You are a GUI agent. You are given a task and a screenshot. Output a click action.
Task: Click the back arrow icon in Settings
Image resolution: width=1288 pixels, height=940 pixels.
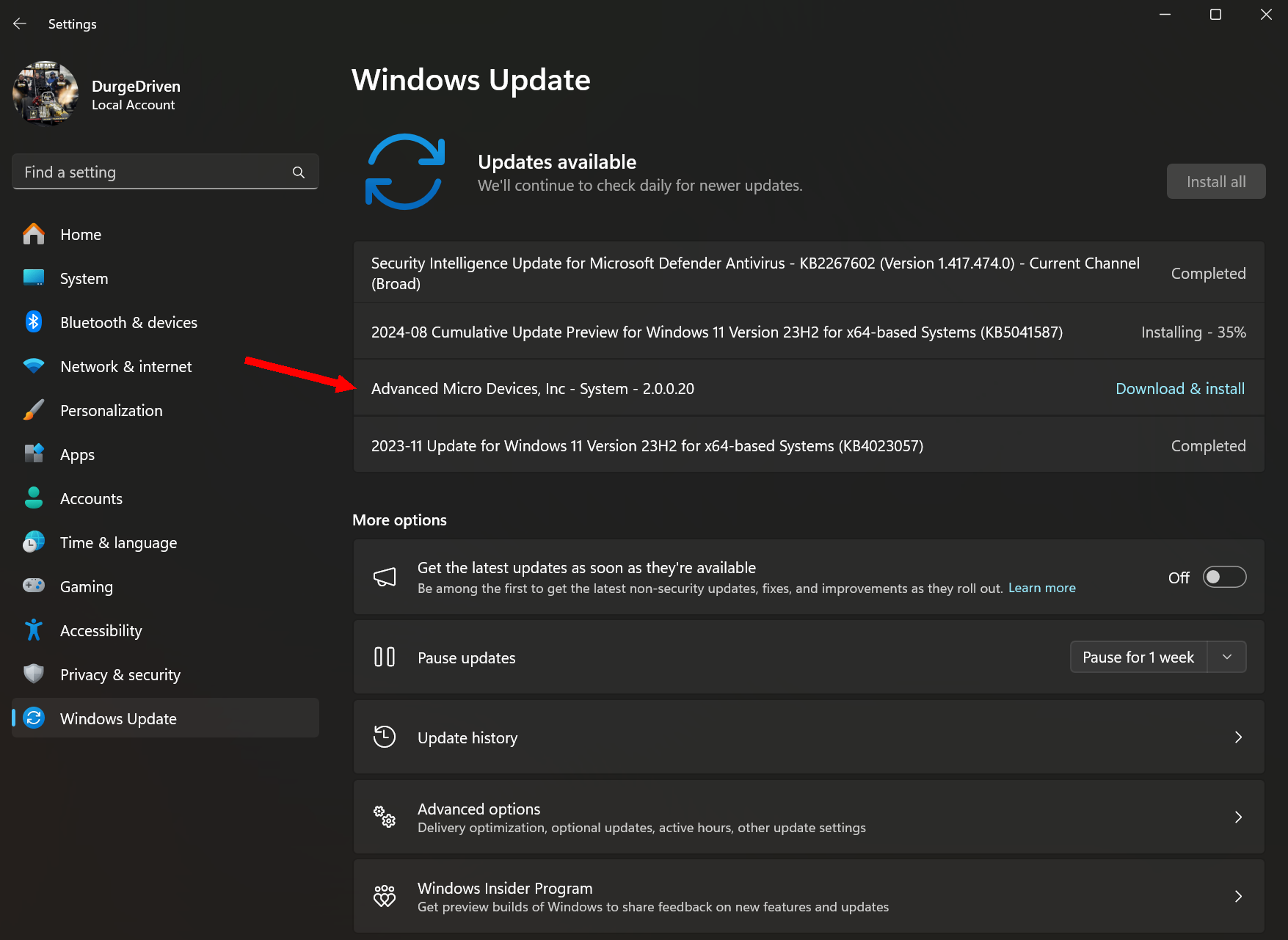20,23
